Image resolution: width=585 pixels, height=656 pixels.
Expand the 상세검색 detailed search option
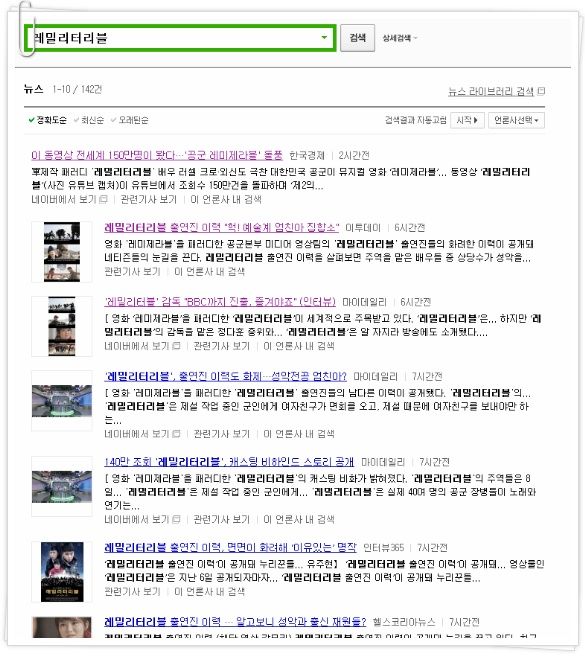tap(400, 38)
